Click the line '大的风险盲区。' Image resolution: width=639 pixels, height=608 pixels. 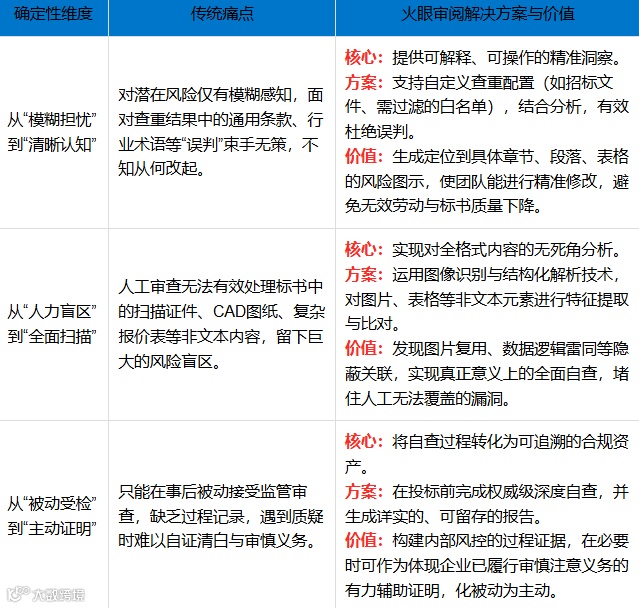[x=170, y=361]
